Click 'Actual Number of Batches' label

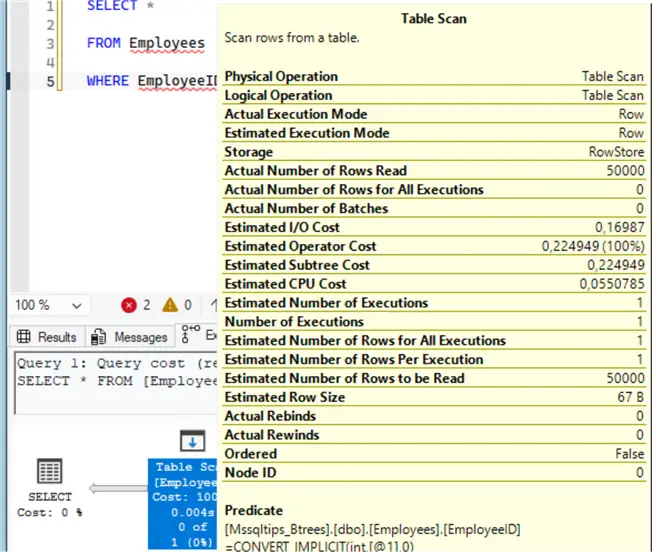pyautogui.click(x=306, y=208)
